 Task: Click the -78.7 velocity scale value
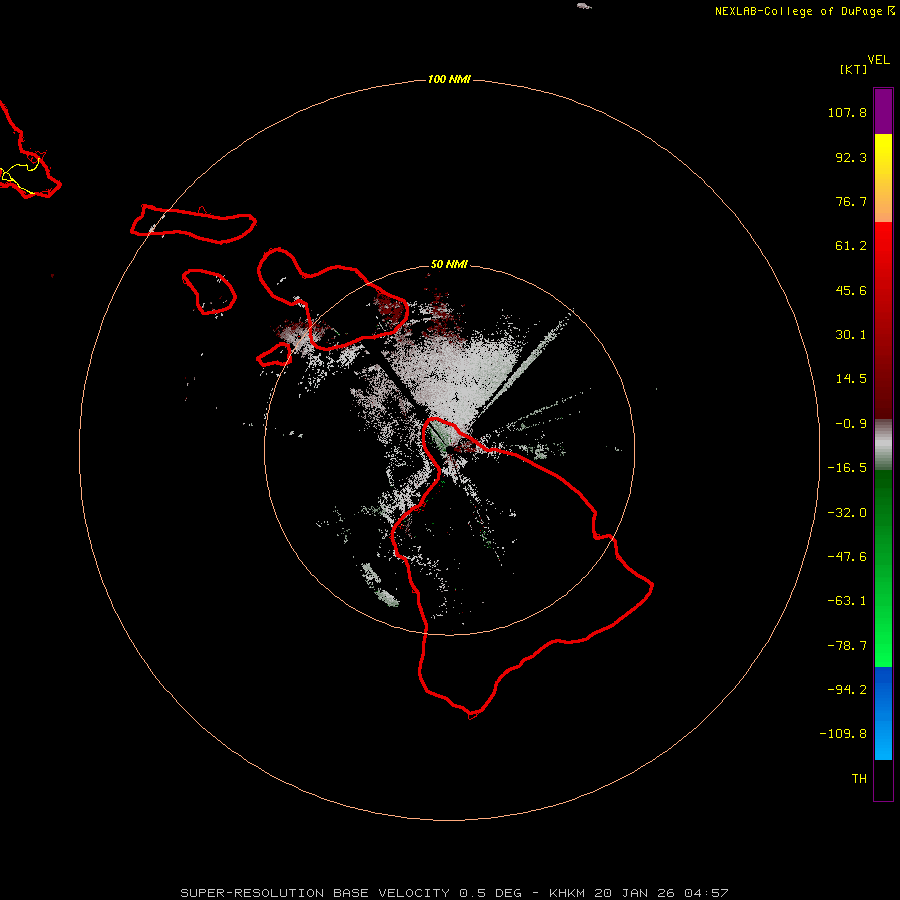[x=847, y=646]
